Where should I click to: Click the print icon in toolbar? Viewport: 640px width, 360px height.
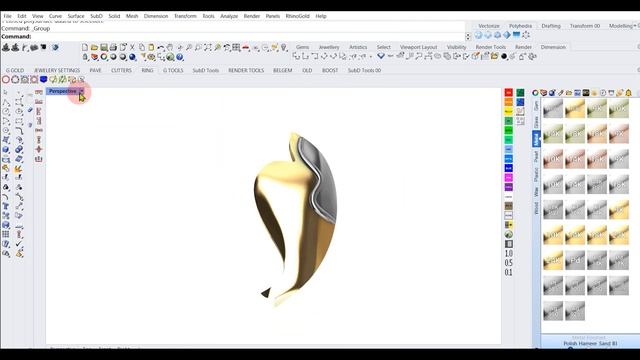[113, 47]
